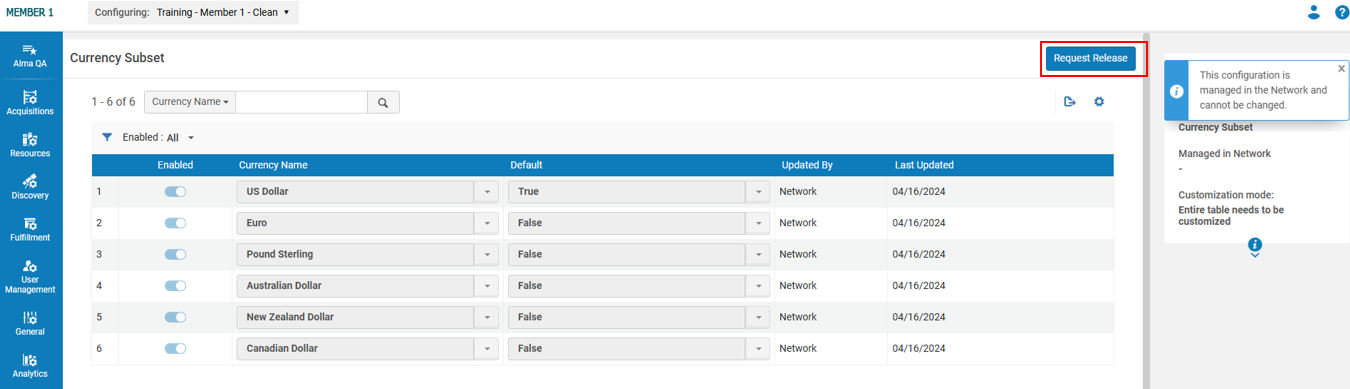Open the user profile icon
Screen dimensions: 1350x389
(1314, 12)
